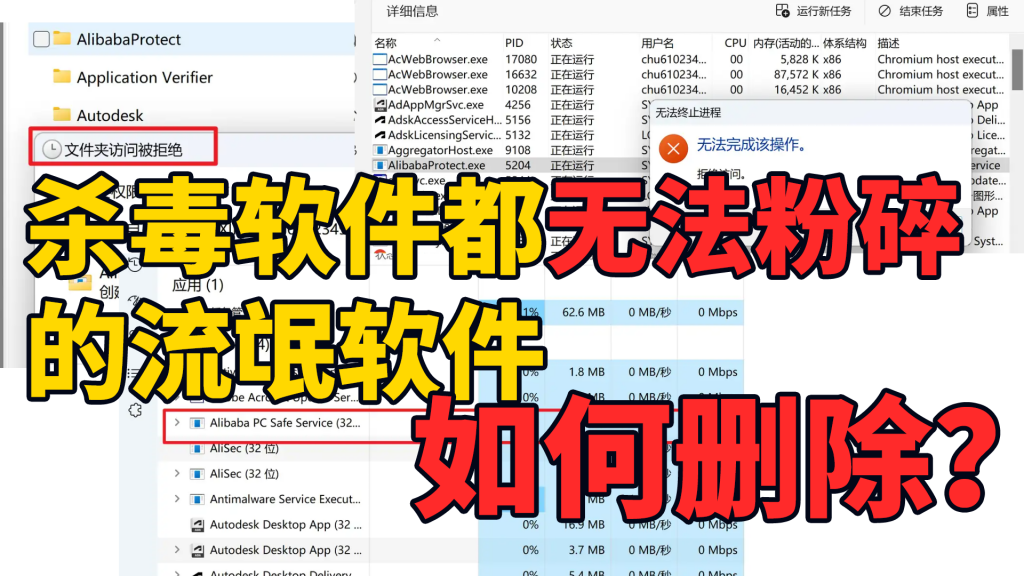
Task: Click the Run new task icon
Action: tap(783, 11)
